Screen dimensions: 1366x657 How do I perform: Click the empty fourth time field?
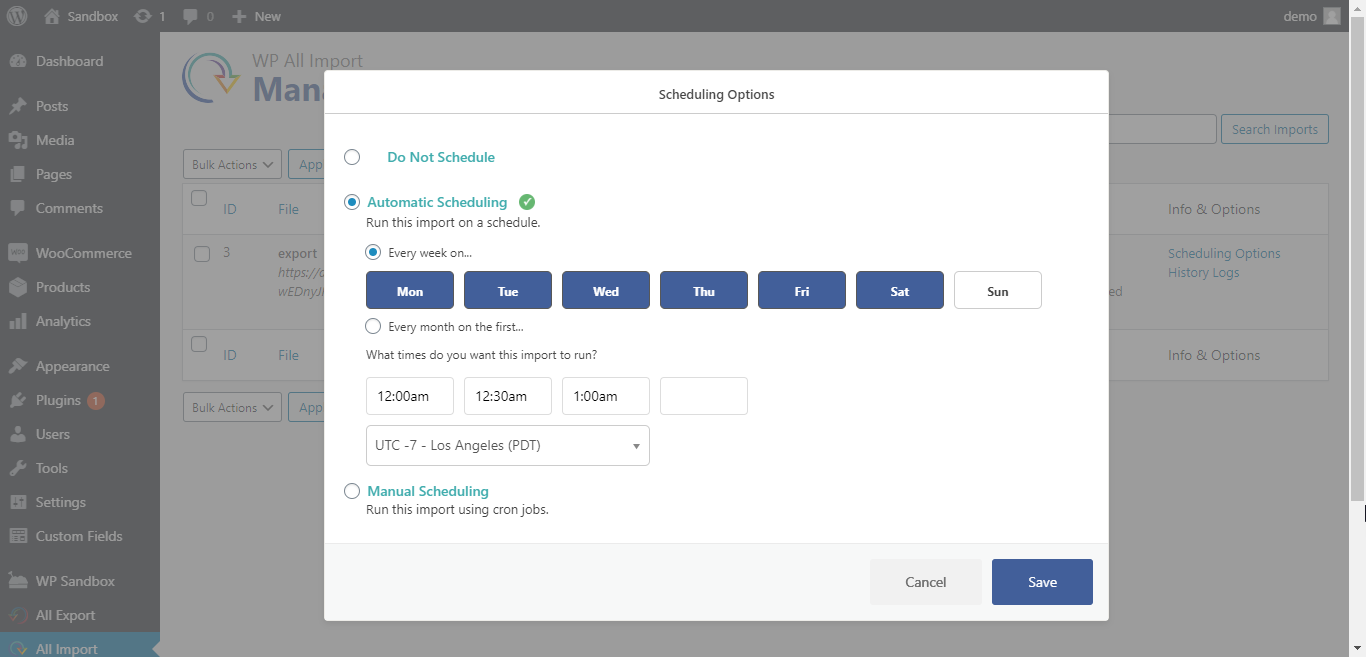[x=704, y=396]
